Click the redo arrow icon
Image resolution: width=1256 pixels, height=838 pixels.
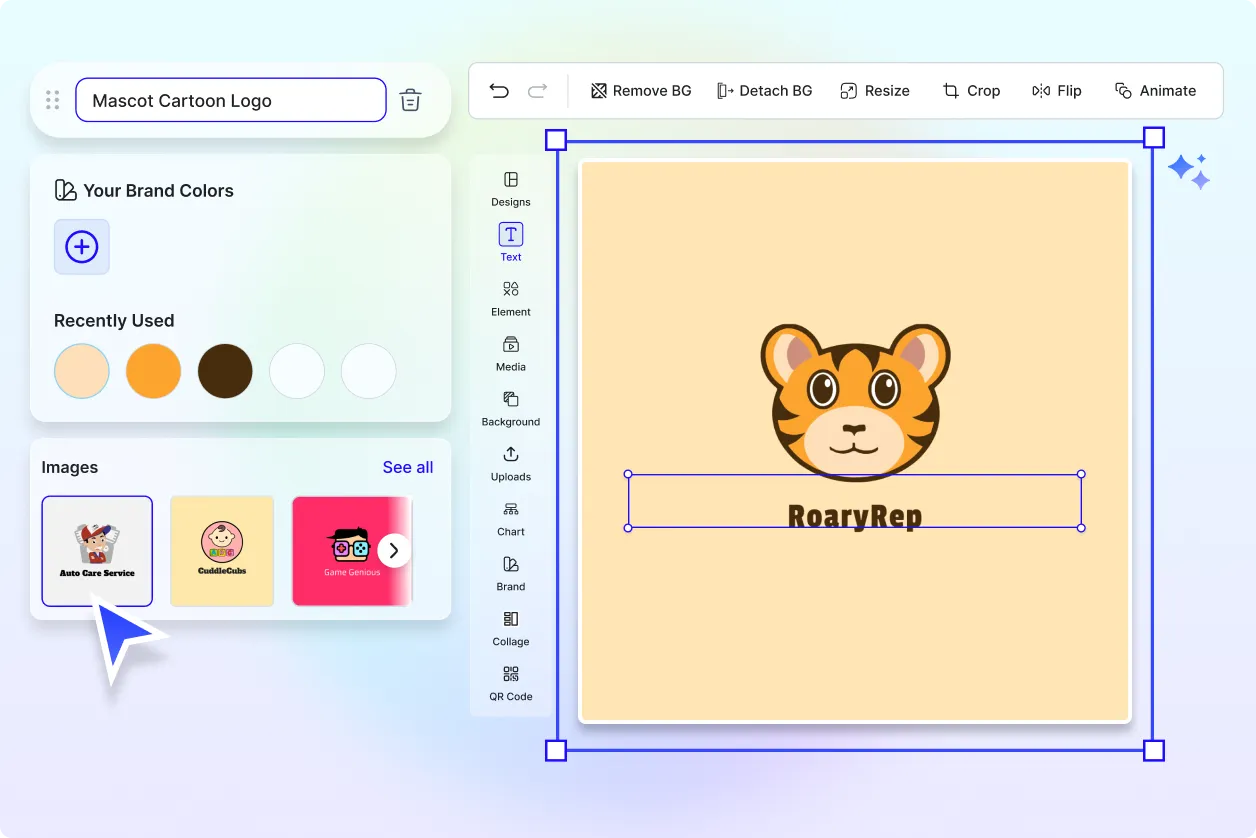coord(537,91)
